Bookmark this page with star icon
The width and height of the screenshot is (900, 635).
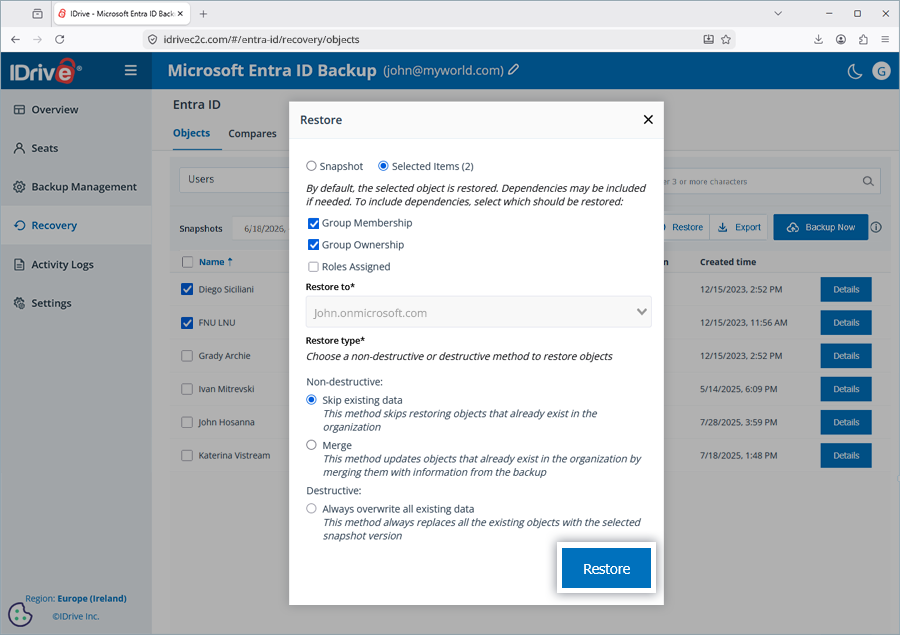click(x=726, y=39)
